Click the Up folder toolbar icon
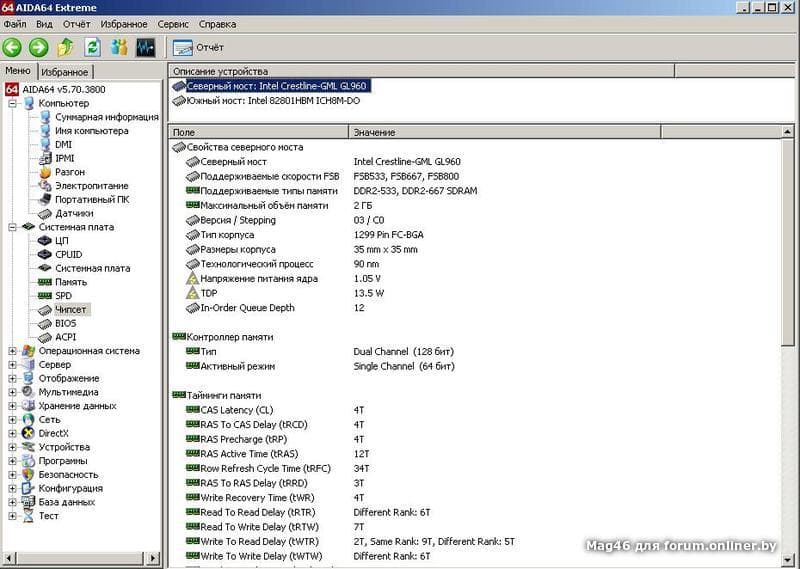Screen dimensions: 800x569 (66, 47)
